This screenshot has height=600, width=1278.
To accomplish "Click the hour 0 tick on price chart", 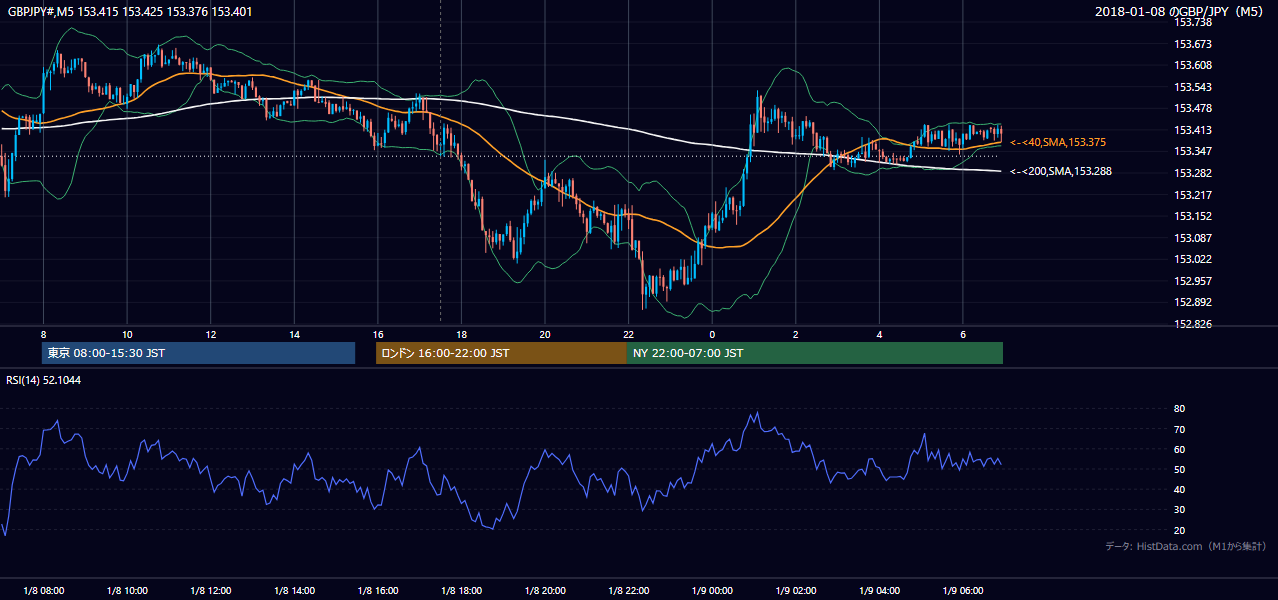I will [712, 334].
